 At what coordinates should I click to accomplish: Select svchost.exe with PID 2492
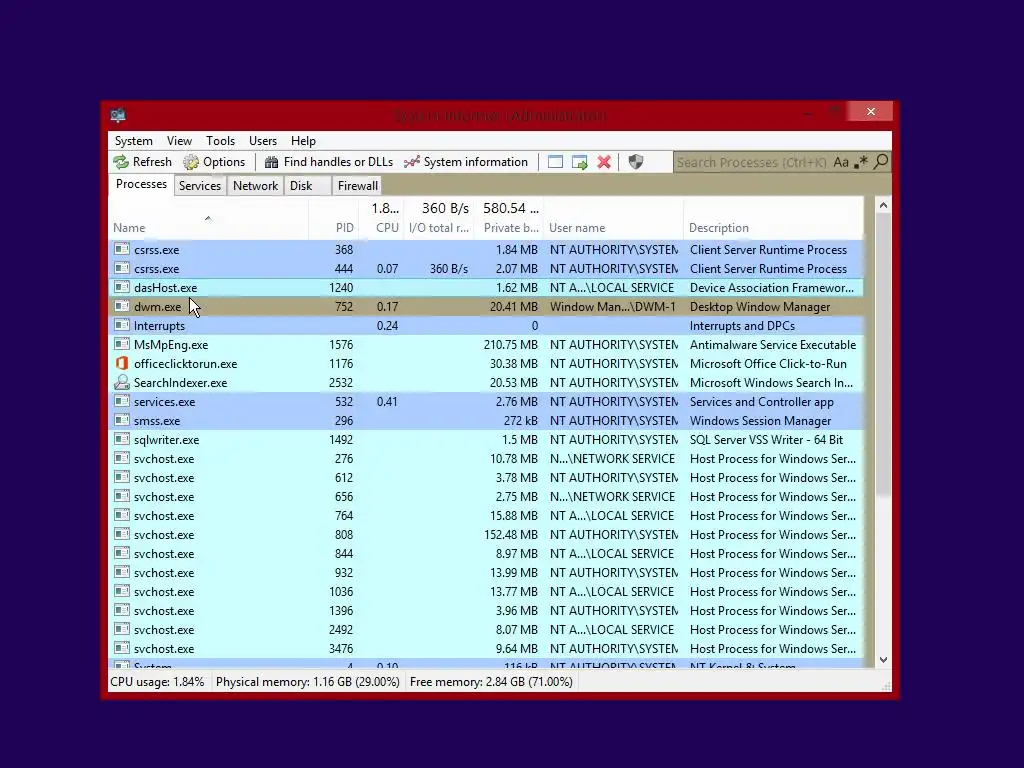tap(486, 630)
